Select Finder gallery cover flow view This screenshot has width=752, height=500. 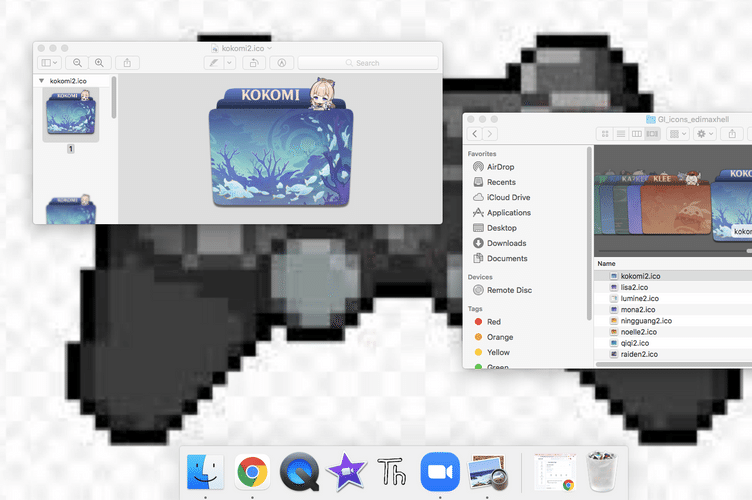point(653,133)
